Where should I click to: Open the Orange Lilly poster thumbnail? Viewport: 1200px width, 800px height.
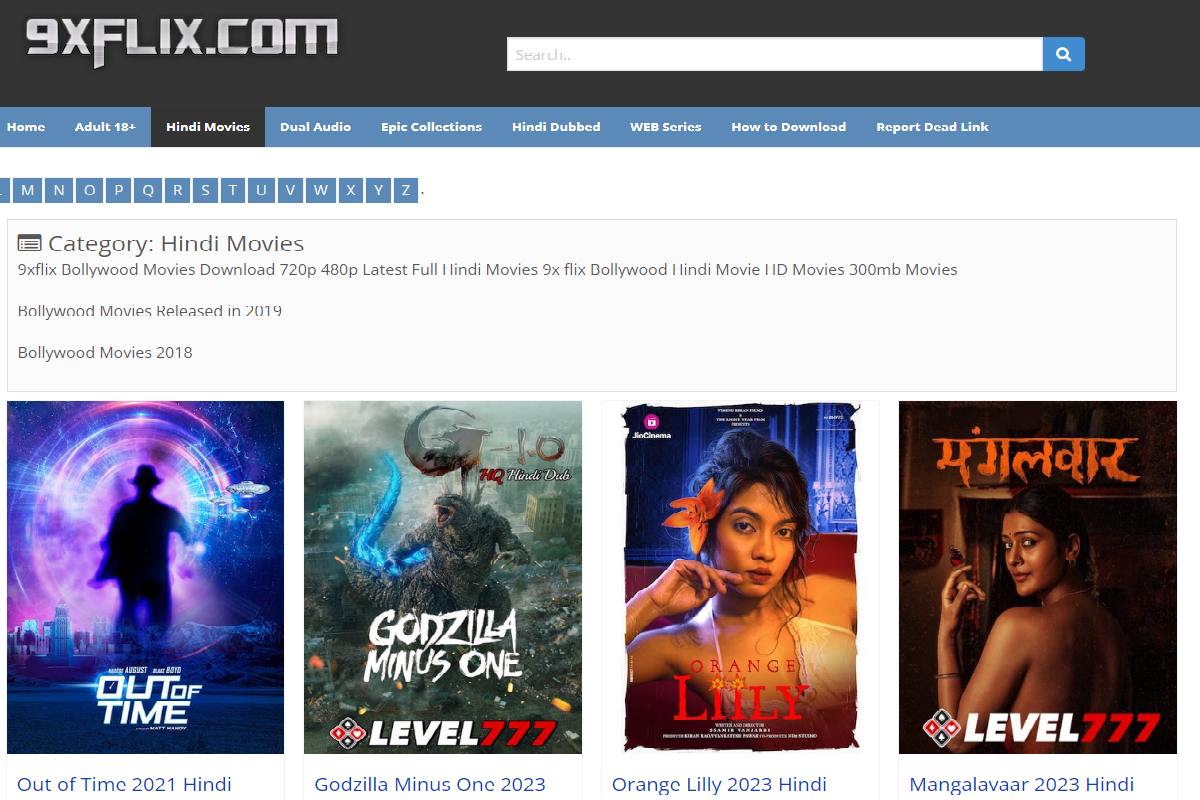[740, 577]
